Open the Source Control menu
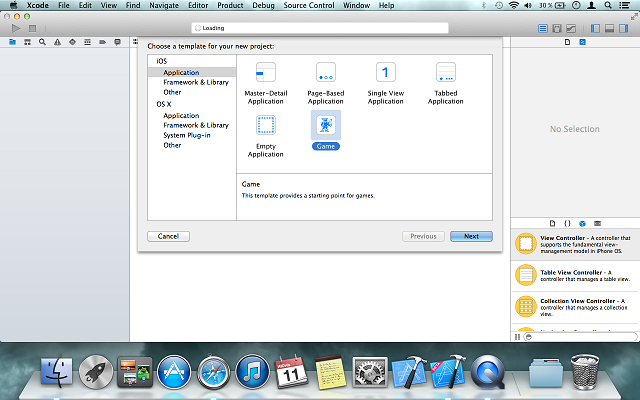 pos(309,5)
